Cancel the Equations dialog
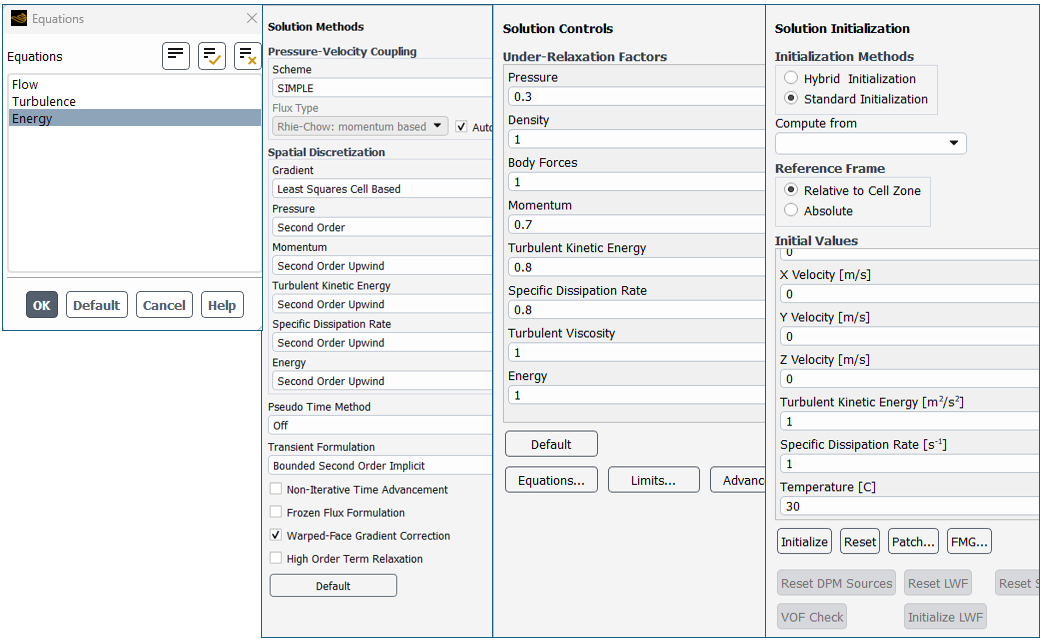1043x640 pixels. pyautogui.click(x=164, y=305)
